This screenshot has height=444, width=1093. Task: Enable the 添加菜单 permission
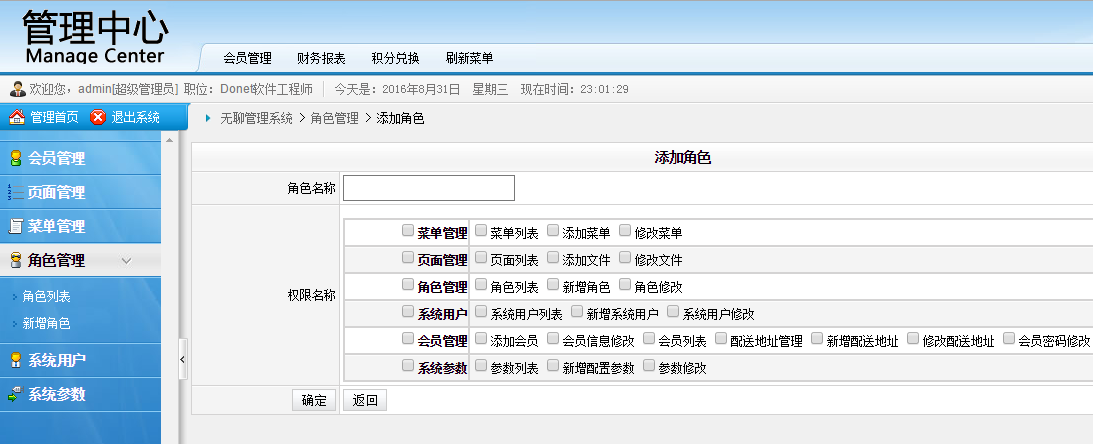coord(553,230)
